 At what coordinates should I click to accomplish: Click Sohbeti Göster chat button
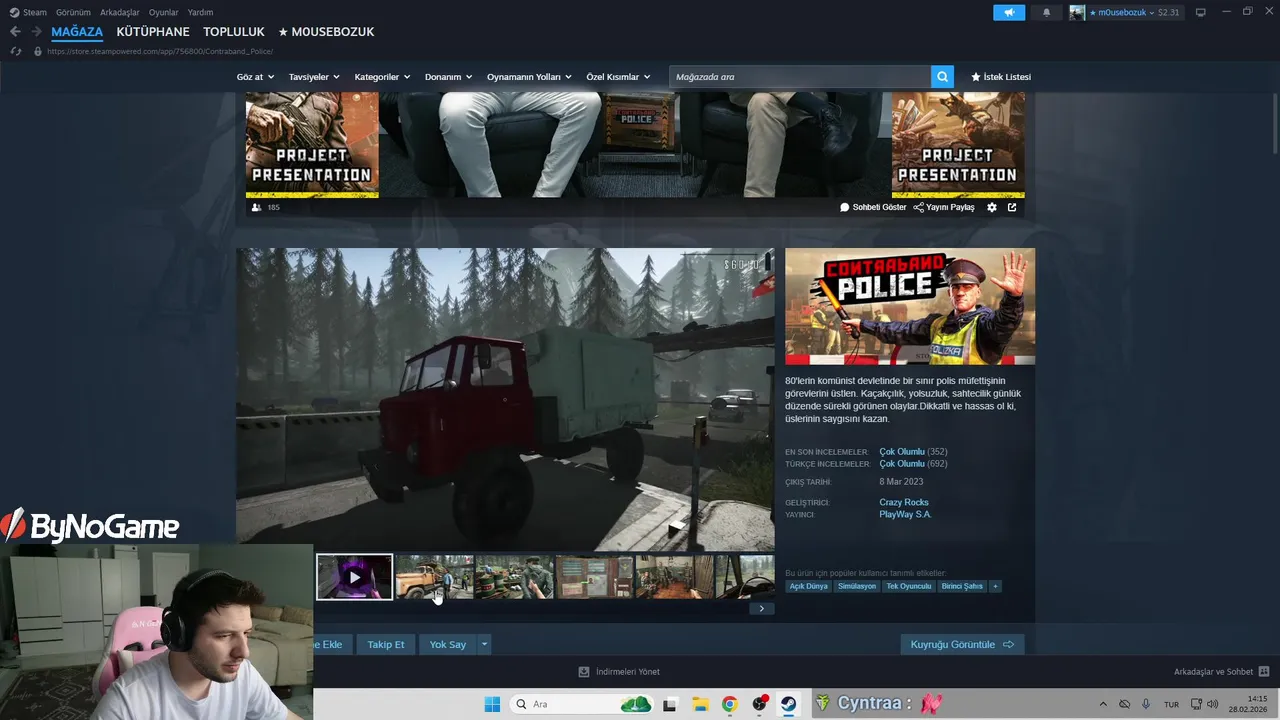pyautogui.click(x=873, y=207)
